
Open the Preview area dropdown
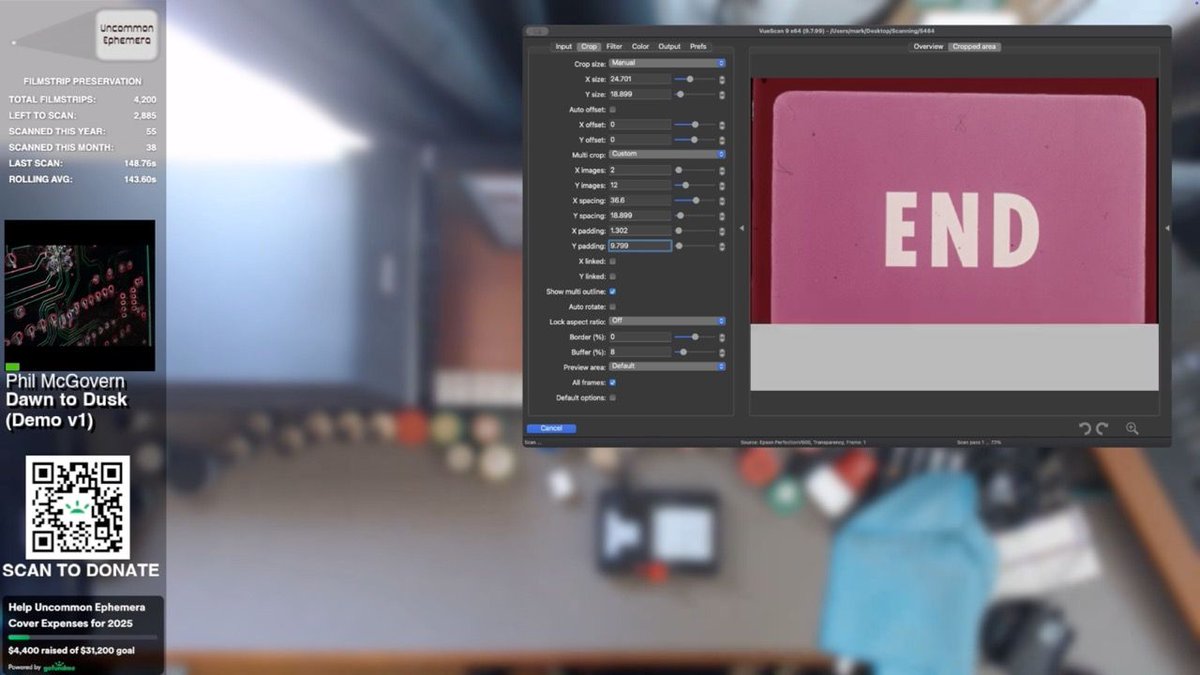[667, 367]
